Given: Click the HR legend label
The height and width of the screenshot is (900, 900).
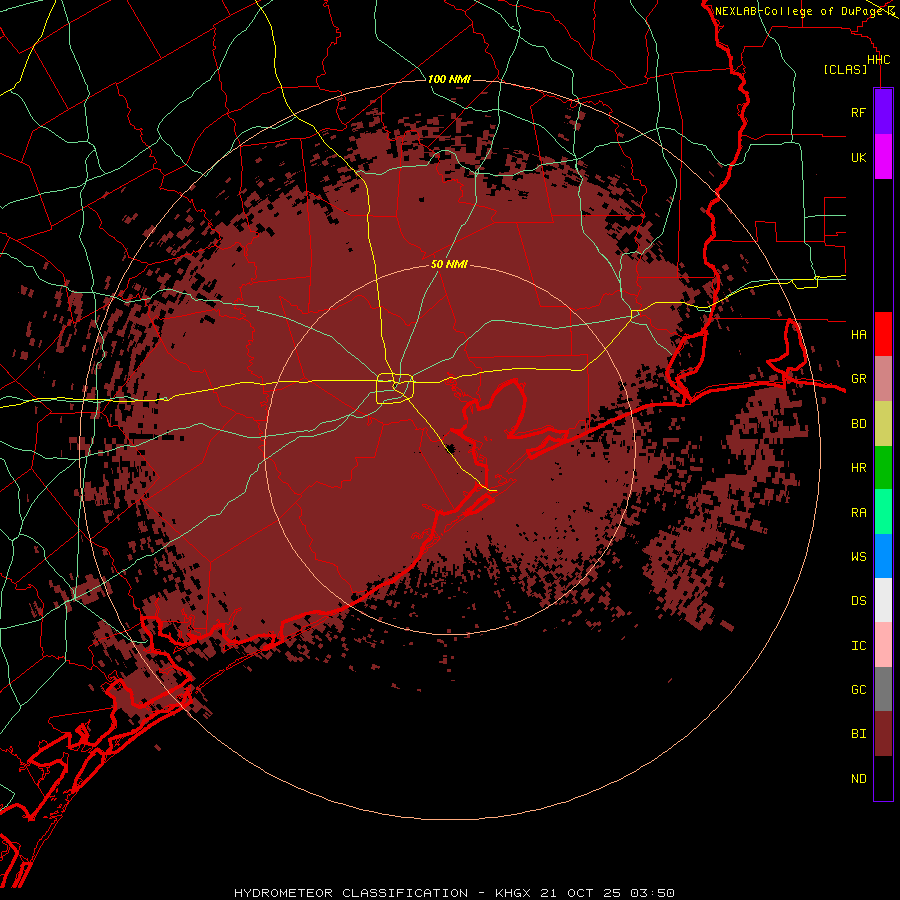Looking at the screenshot, I should 858,468.
